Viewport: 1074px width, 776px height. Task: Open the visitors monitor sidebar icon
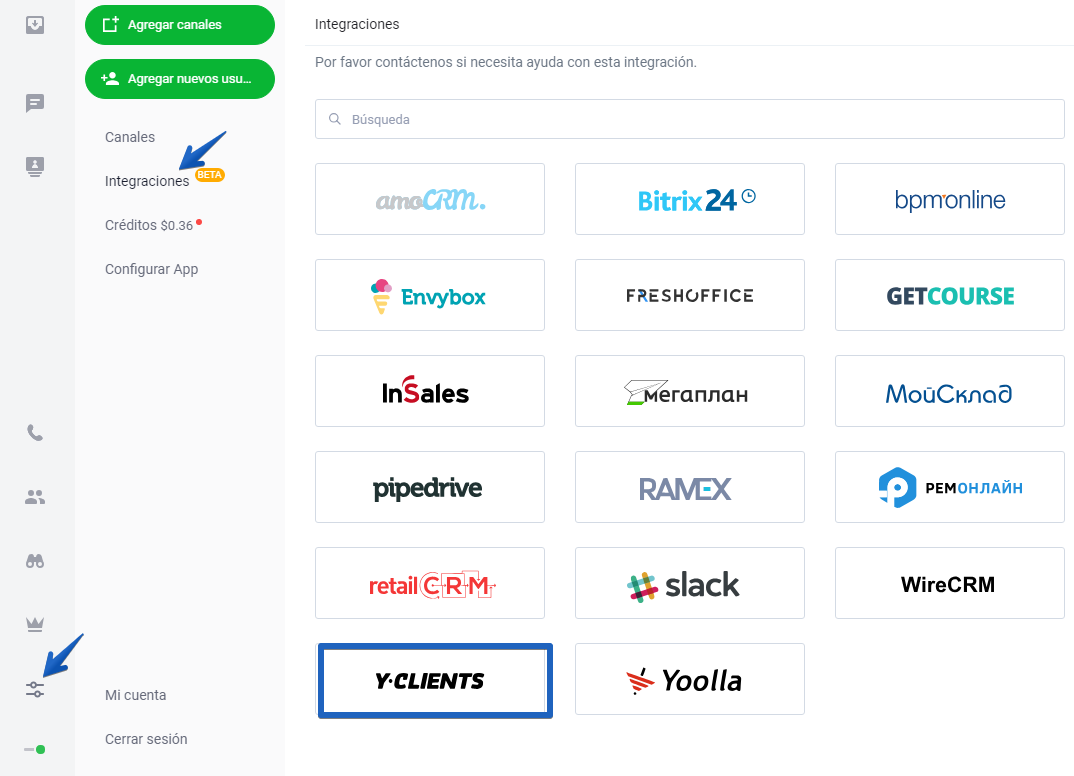[35, 166]
